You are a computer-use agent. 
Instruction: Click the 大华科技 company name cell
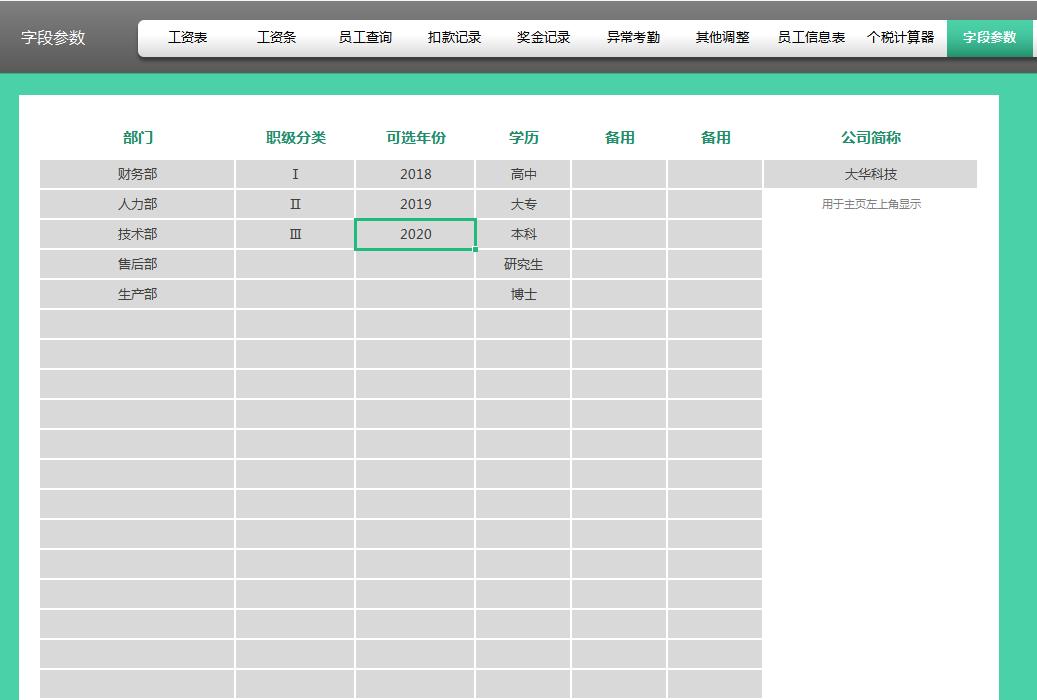point(870,173)
